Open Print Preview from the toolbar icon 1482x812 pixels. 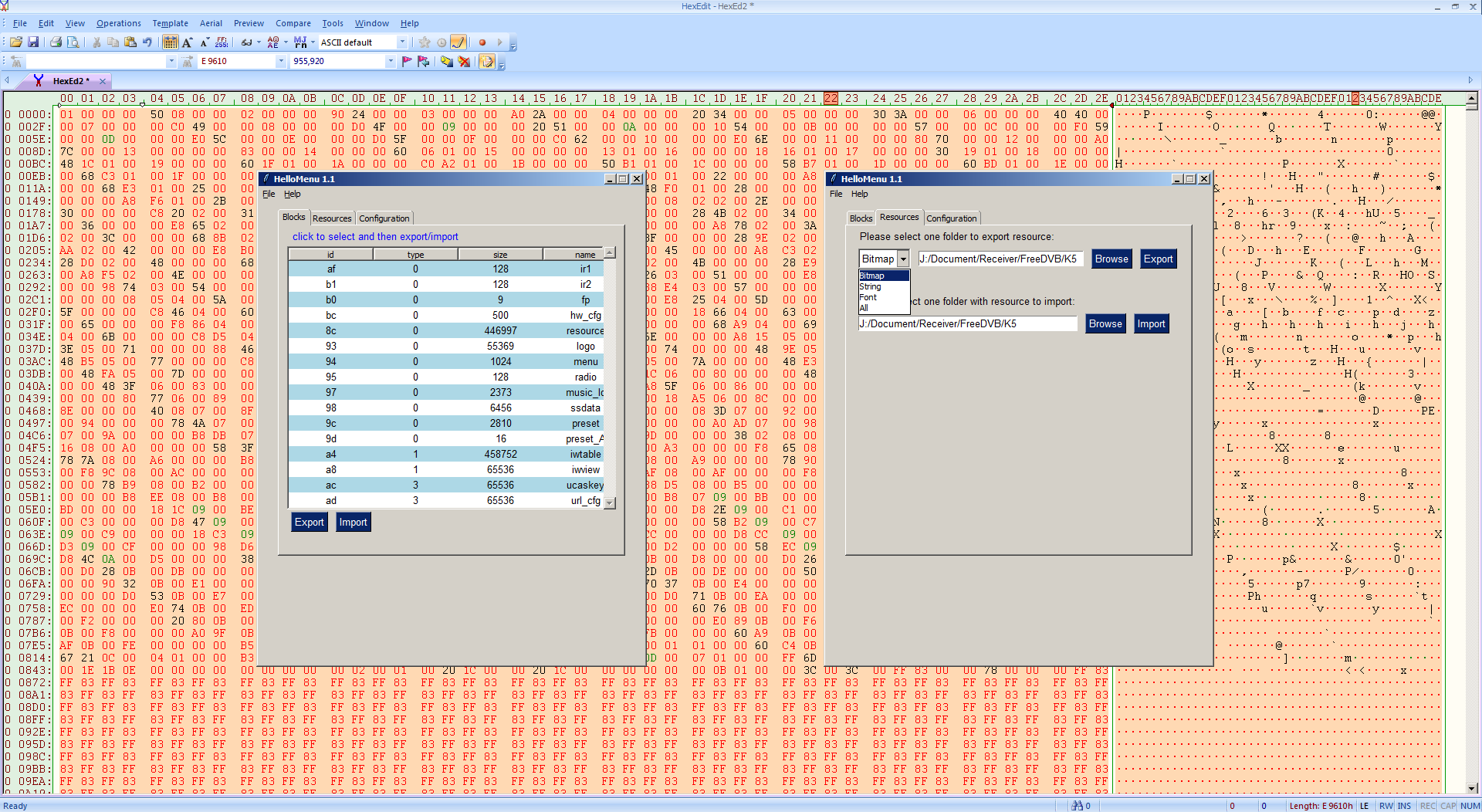click(x=73, y=42)
